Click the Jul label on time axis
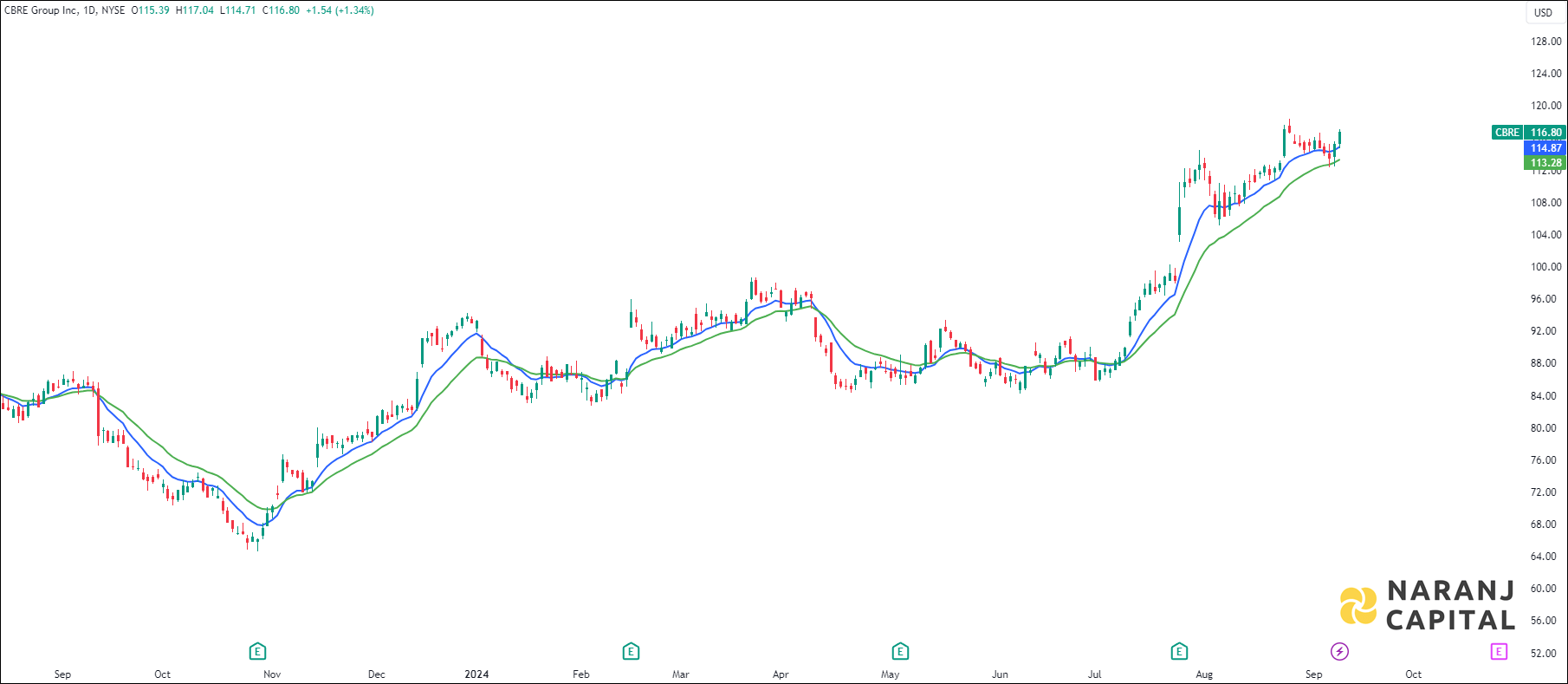The width and height of the screenshot is (1568, 684). click(1094, 674)
